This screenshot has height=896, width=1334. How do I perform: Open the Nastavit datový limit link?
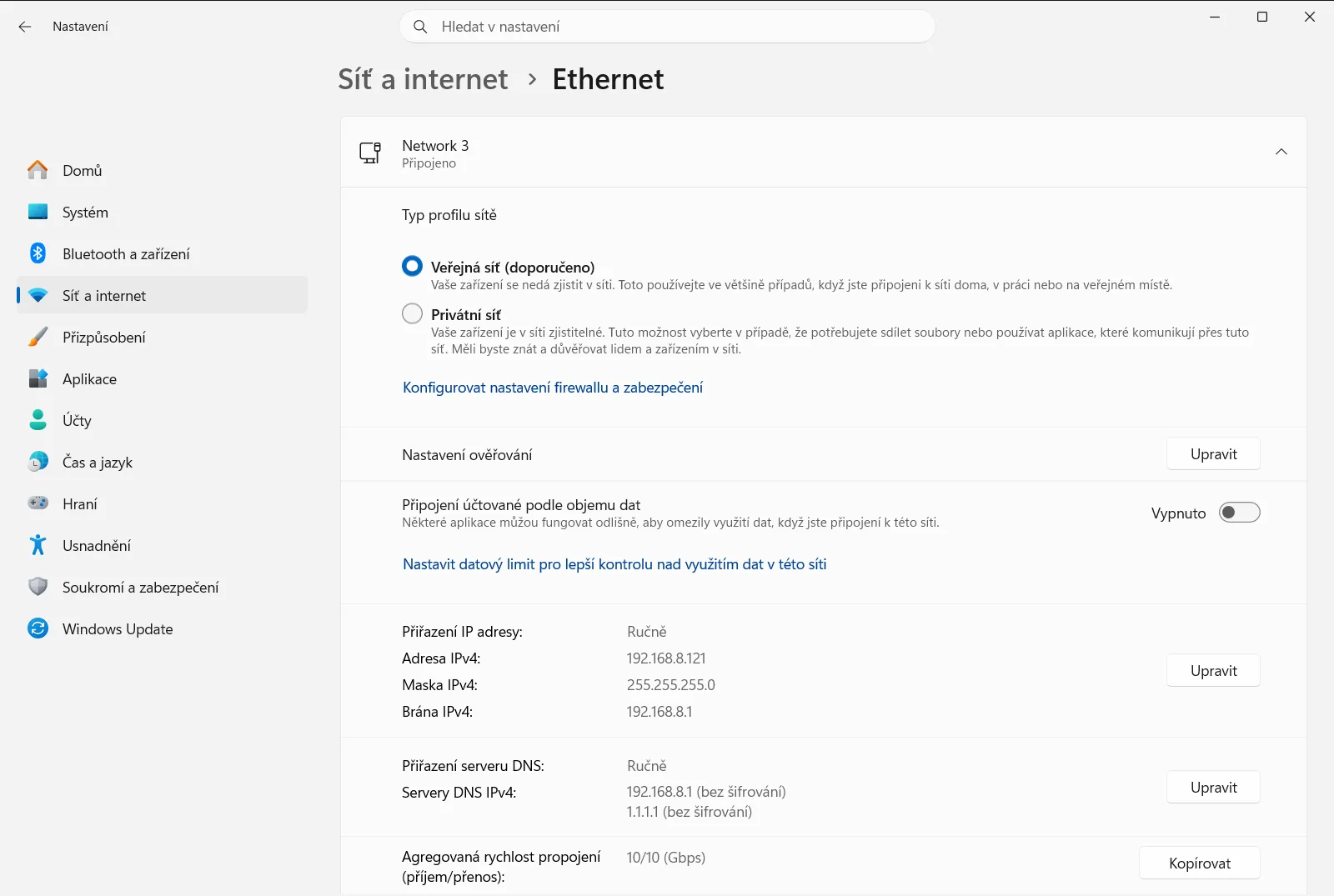pos(614,564)
